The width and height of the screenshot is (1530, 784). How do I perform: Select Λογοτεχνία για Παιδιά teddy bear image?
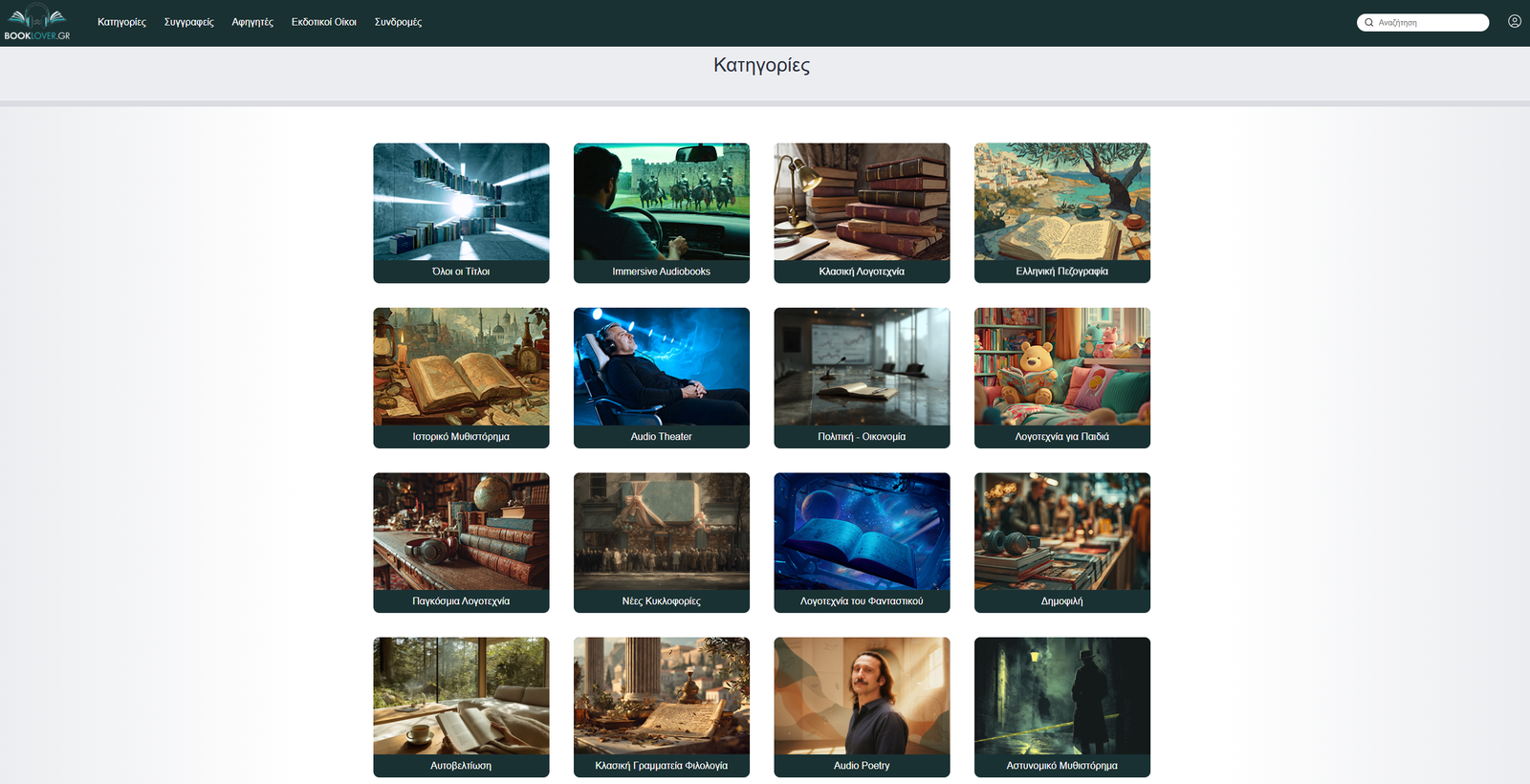click(1061, 366)
